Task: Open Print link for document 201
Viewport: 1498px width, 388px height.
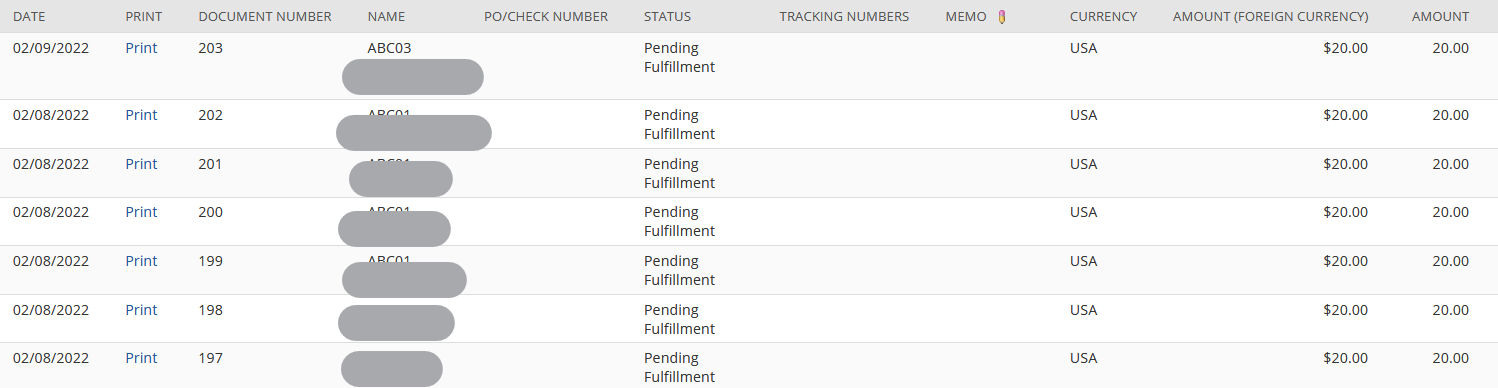Action: [x=141, y=164]
